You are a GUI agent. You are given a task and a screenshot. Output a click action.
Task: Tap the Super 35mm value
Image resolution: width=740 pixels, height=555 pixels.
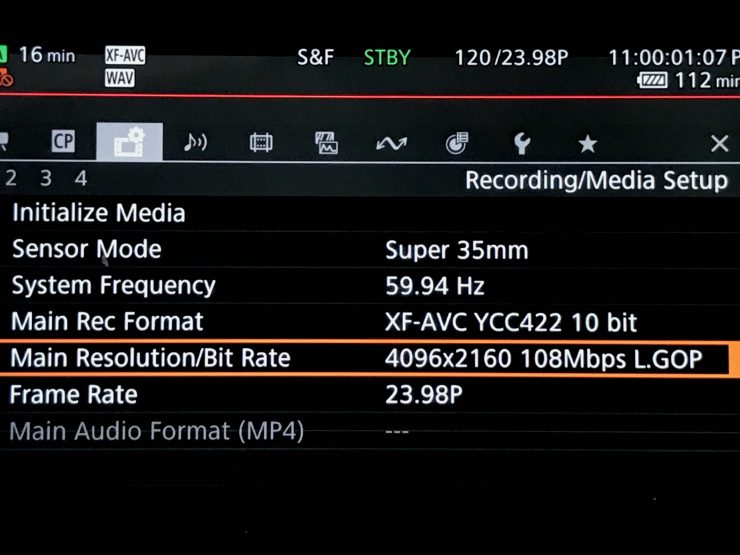click(456, 250)
